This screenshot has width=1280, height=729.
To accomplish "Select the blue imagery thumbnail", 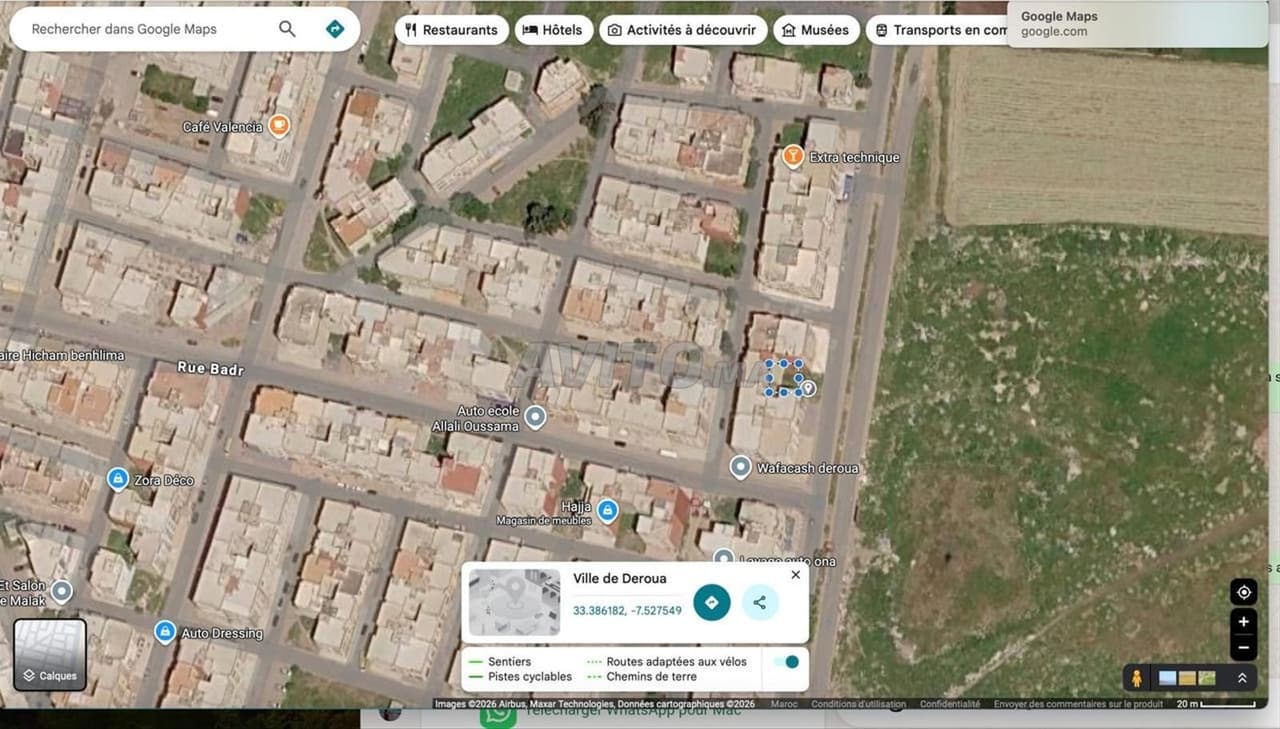I will (x=1167, y=678).
